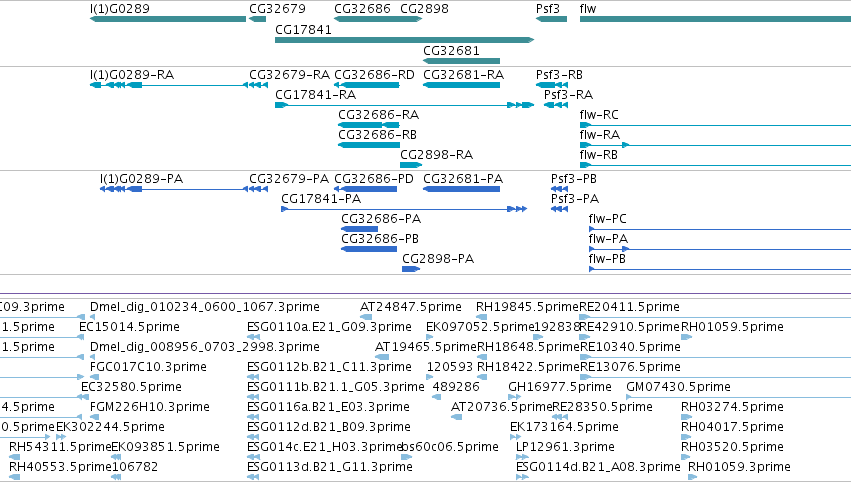
Task: Click the Psf3 gene label
Action: click(548, 9)
